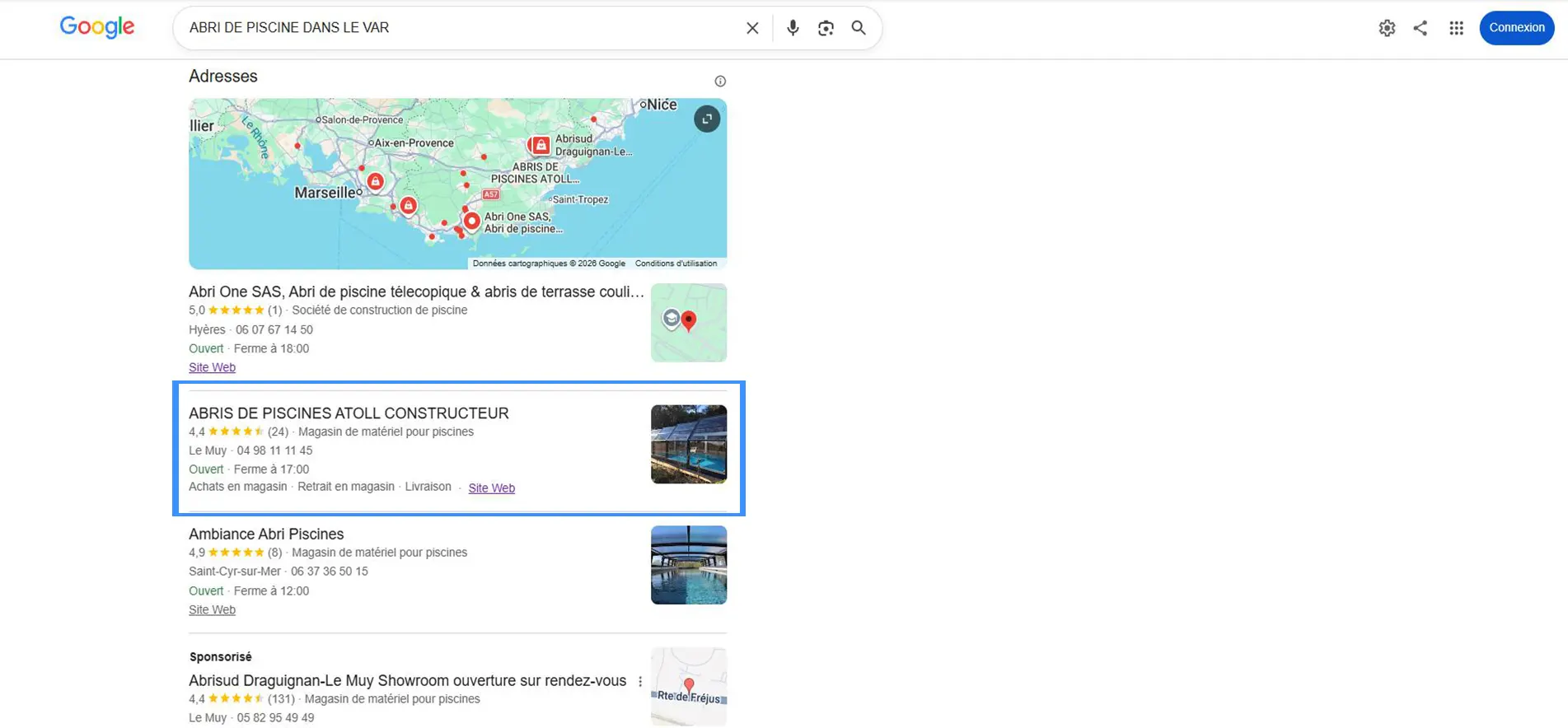Click the magnifying glass search button
This screenshot has width=1568, height=728.
pyautogui.click(x=859, y=28)
